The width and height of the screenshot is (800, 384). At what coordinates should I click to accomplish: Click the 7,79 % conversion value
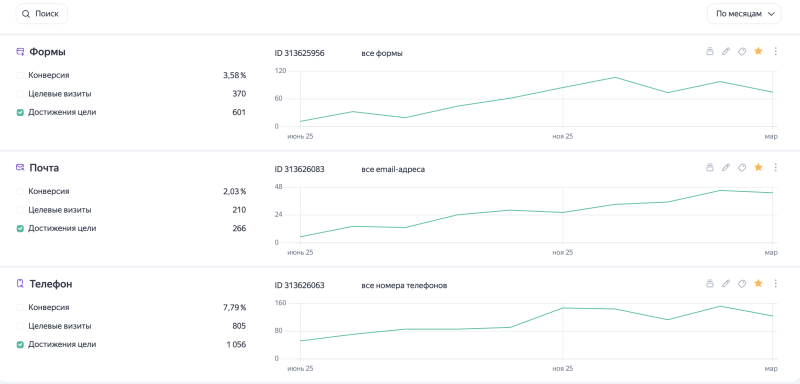click(234, 308)
